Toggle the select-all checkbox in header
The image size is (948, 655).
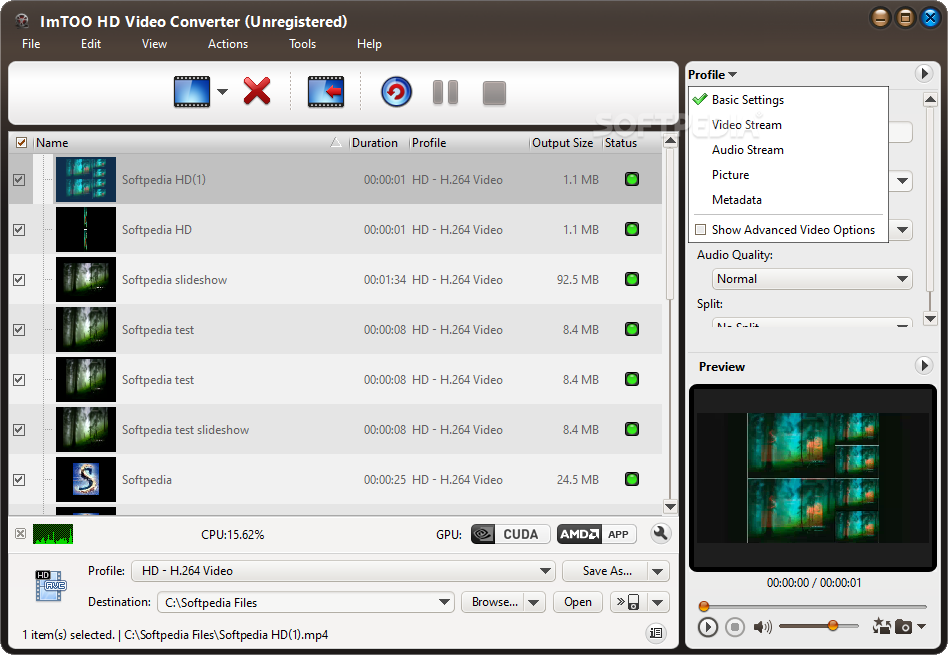21,143
